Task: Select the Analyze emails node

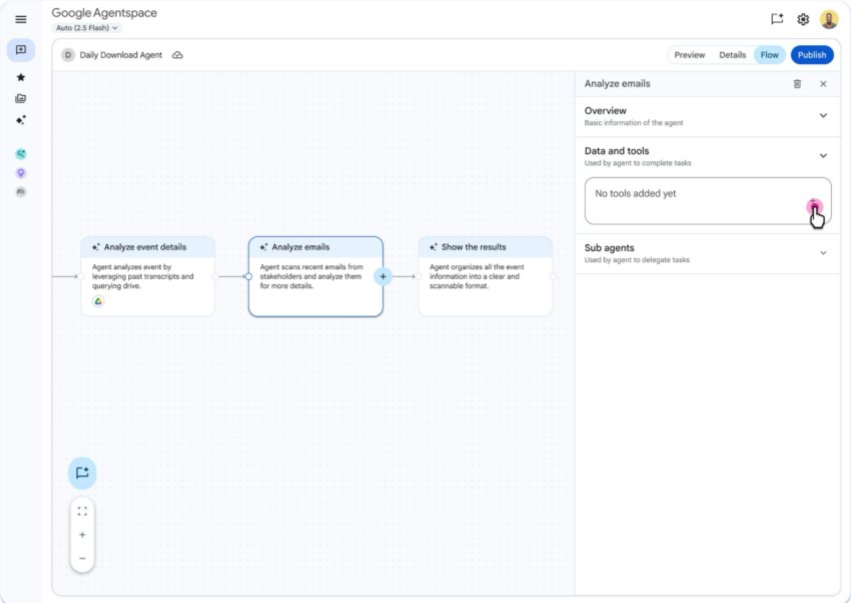Action: pyautogui.click(x=315, y=276)
